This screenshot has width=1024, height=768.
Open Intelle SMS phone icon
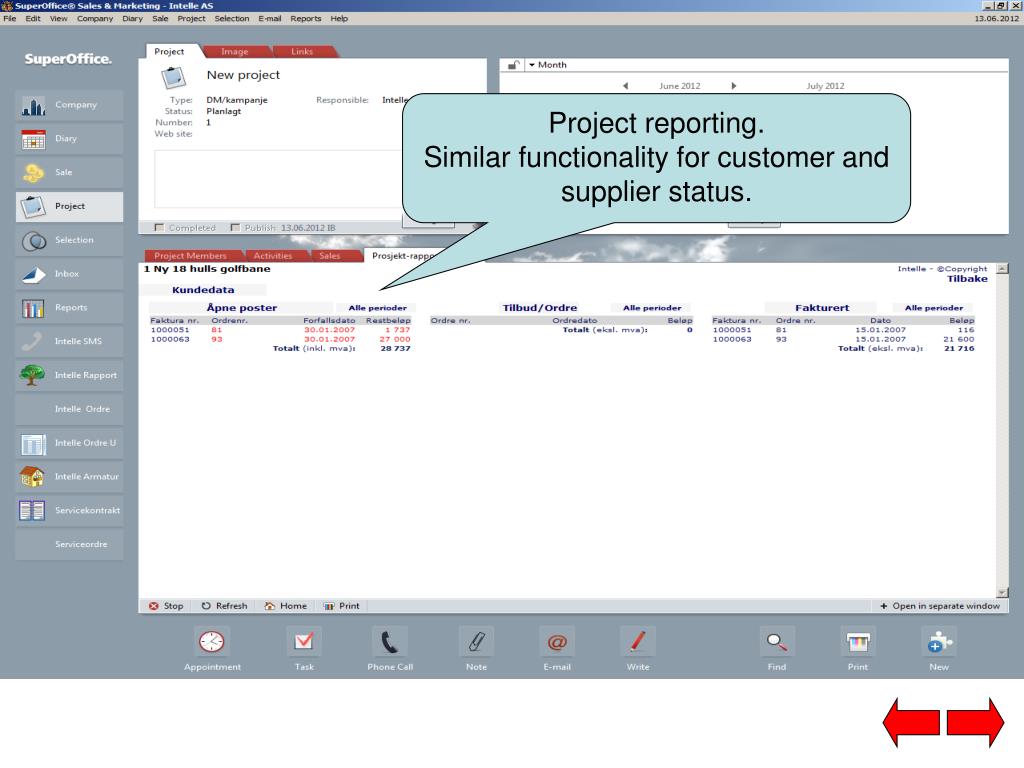coord(32,341)
